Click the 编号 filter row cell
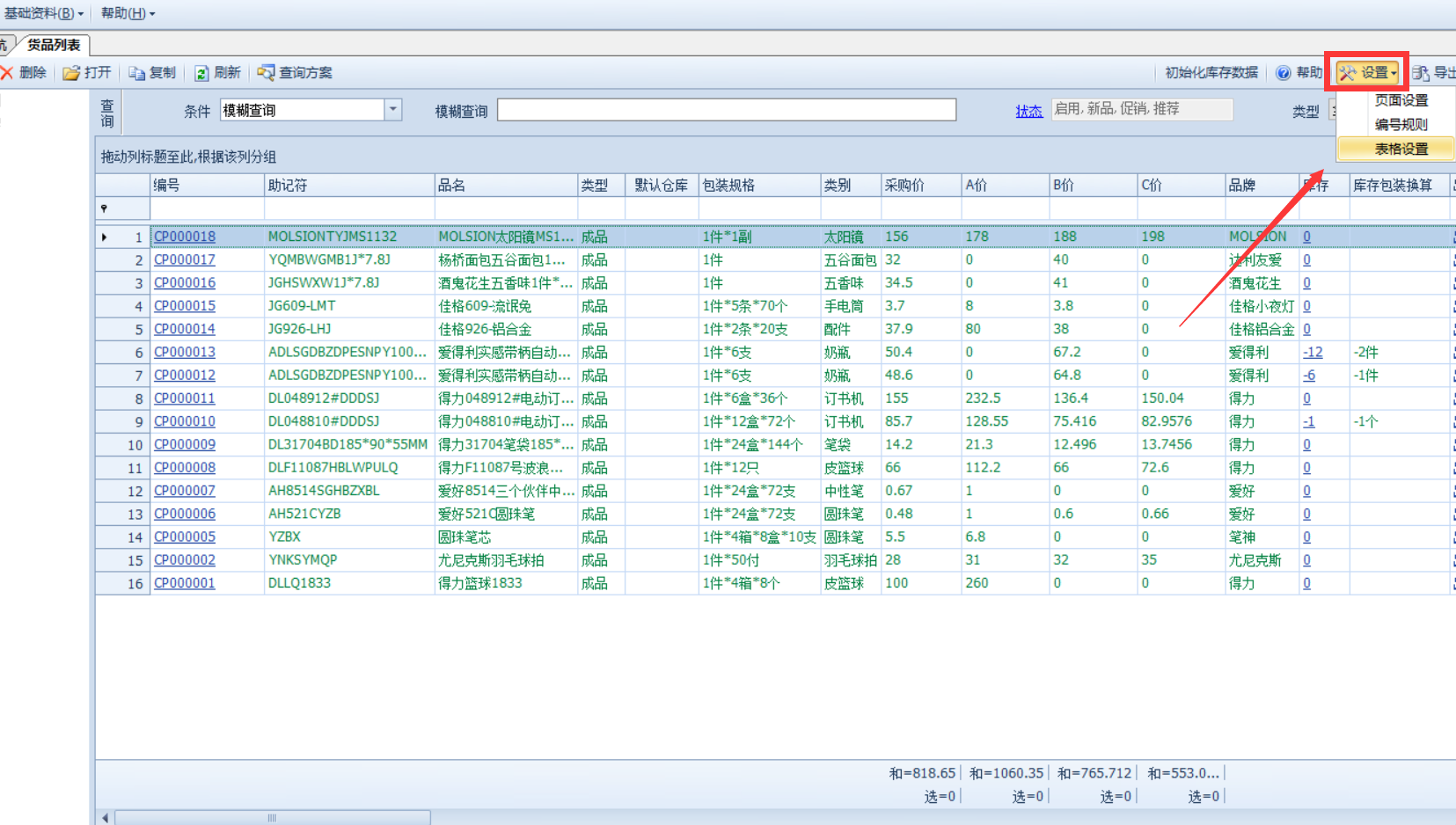1456x825 pixels. pyautogui.click(x=207, y=208)
